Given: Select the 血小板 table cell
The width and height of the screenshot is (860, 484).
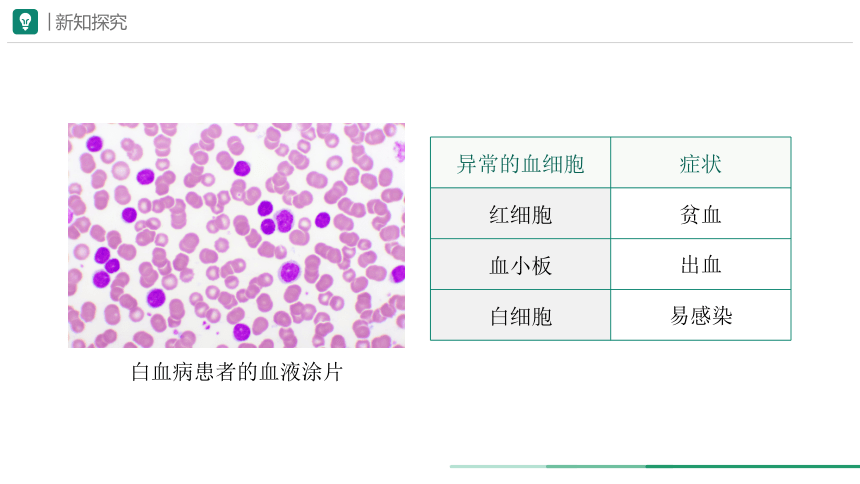Looking at the screenshot, I should point(520,264).
